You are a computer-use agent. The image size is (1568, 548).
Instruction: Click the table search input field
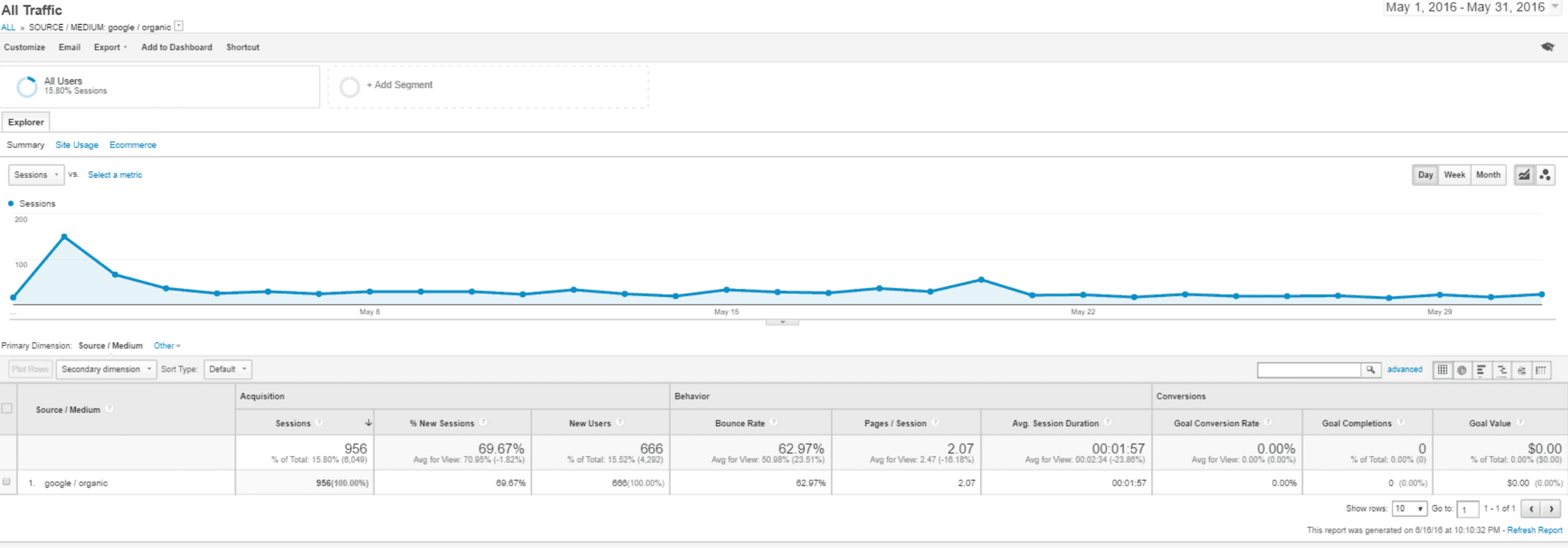click(x=1309, y=370)
